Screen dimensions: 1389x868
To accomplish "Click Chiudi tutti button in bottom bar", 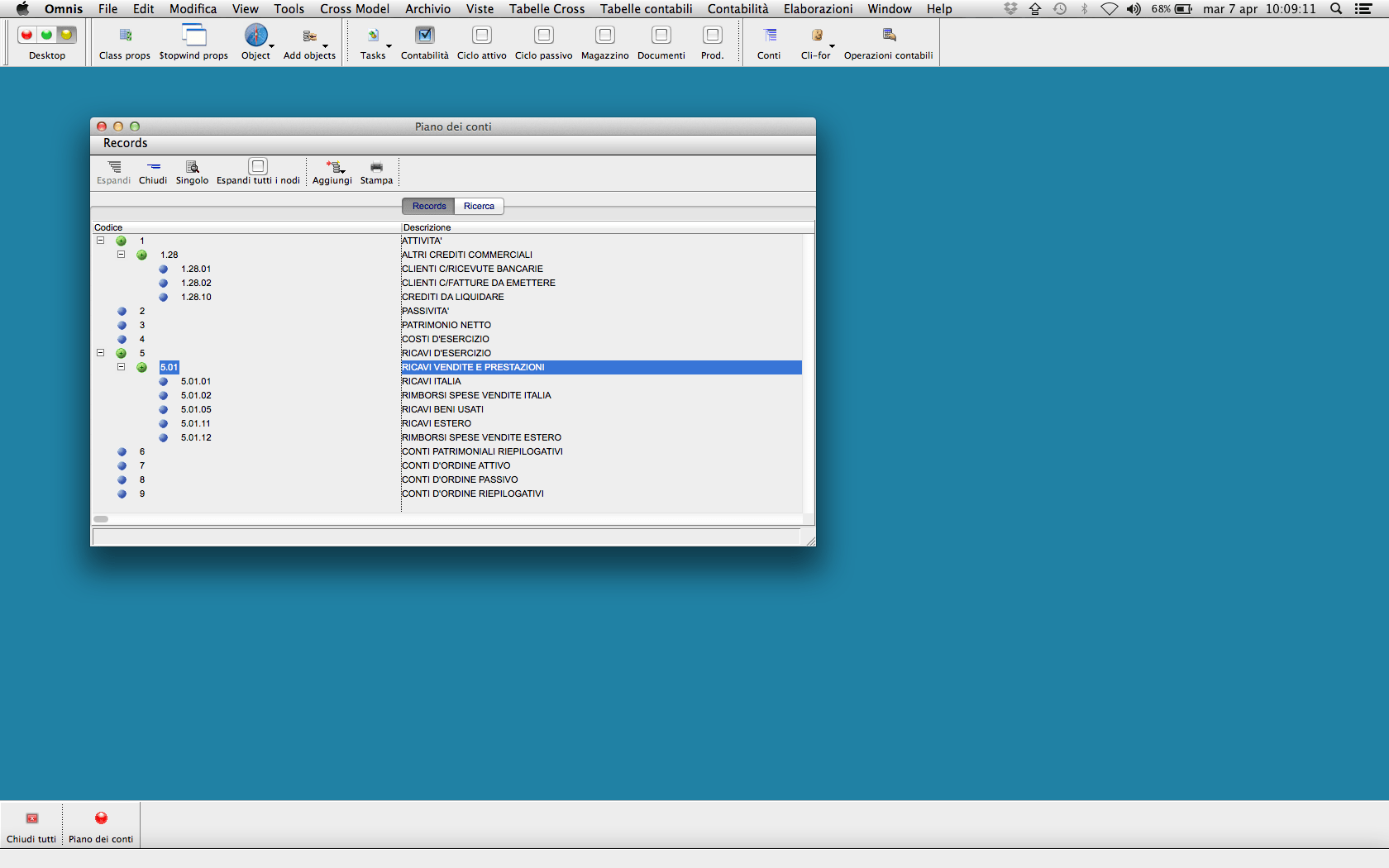I will coord(31,825).
